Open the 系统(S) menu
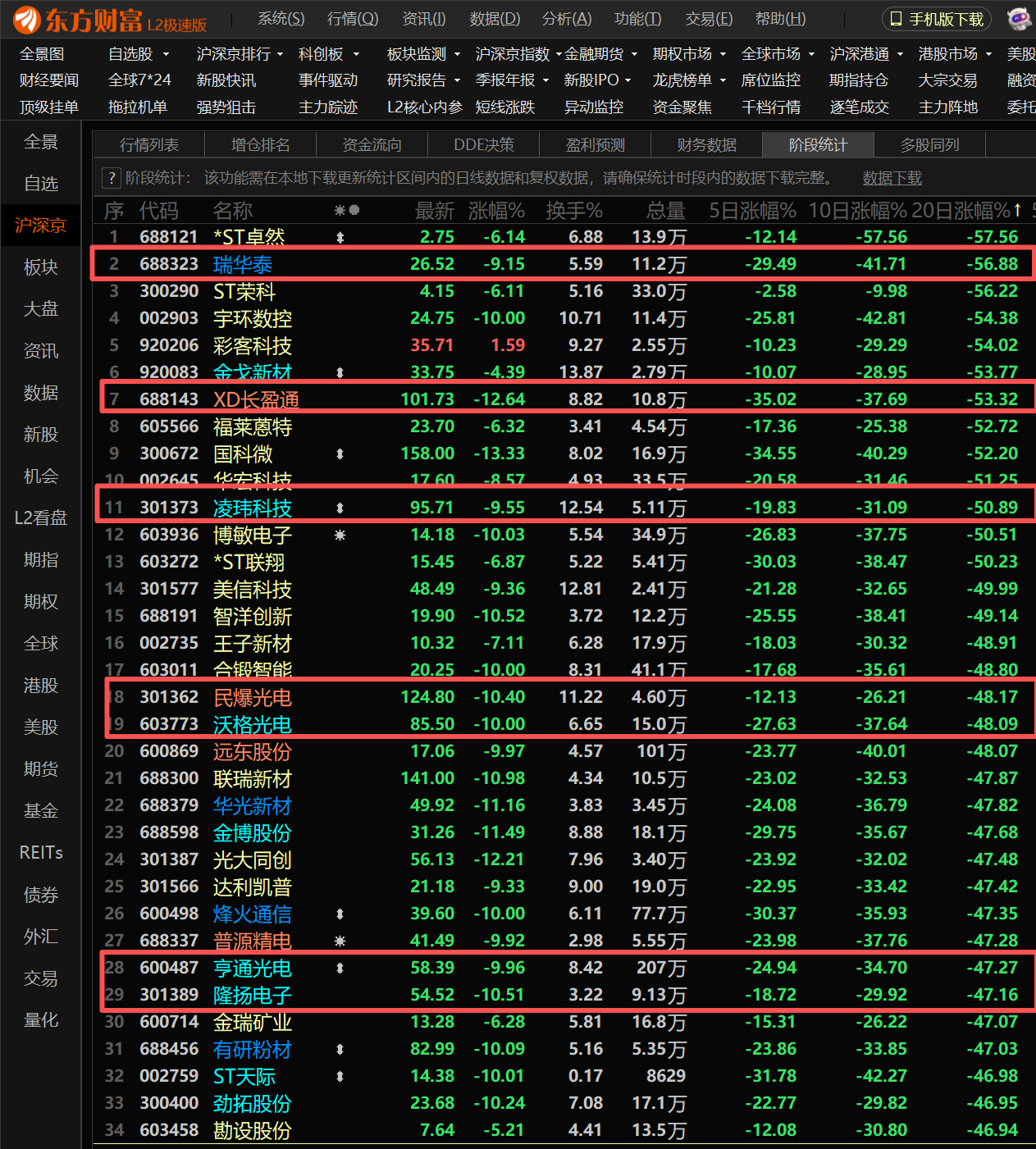The image size is (1036, 1149). click(281, 19)
